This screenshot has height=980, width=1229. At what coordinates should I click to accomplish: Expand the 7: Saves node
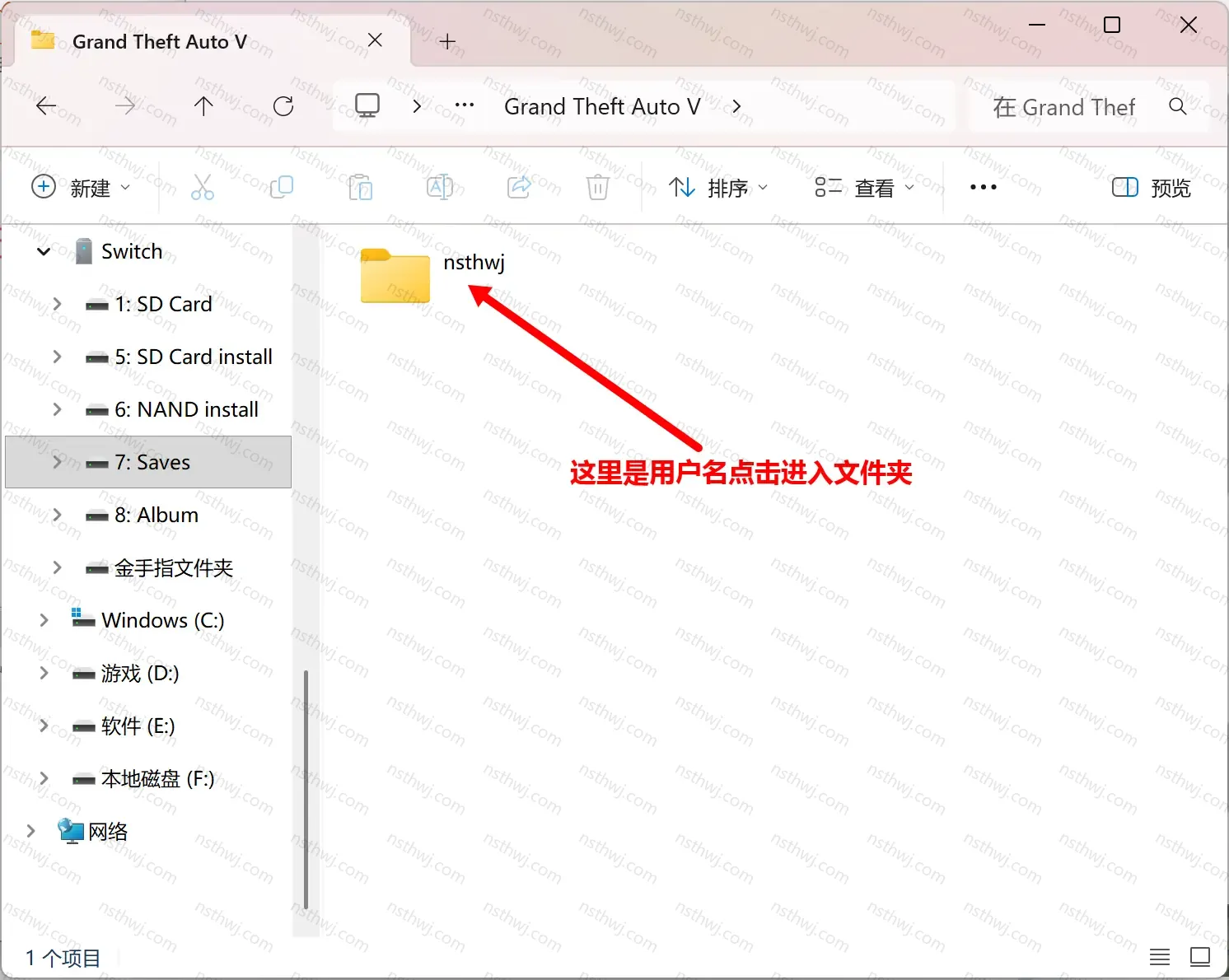[x=57, y=462]
